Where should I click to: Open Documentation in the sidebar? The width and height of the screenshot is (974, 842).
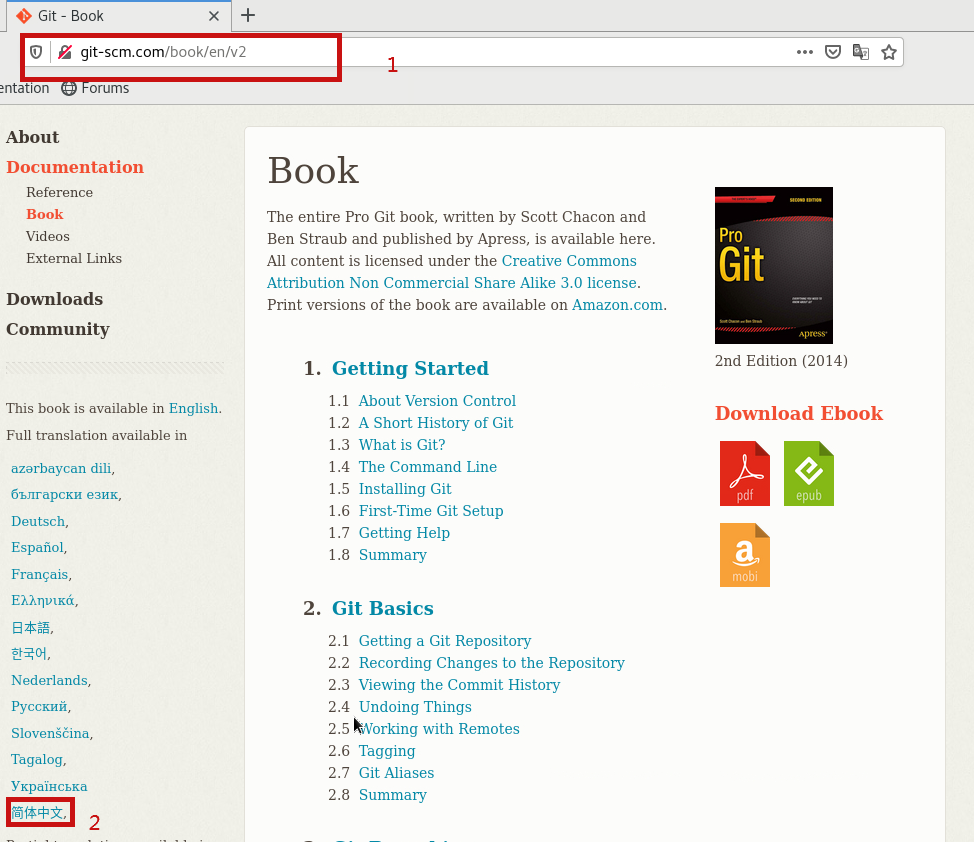pos(75,167)
